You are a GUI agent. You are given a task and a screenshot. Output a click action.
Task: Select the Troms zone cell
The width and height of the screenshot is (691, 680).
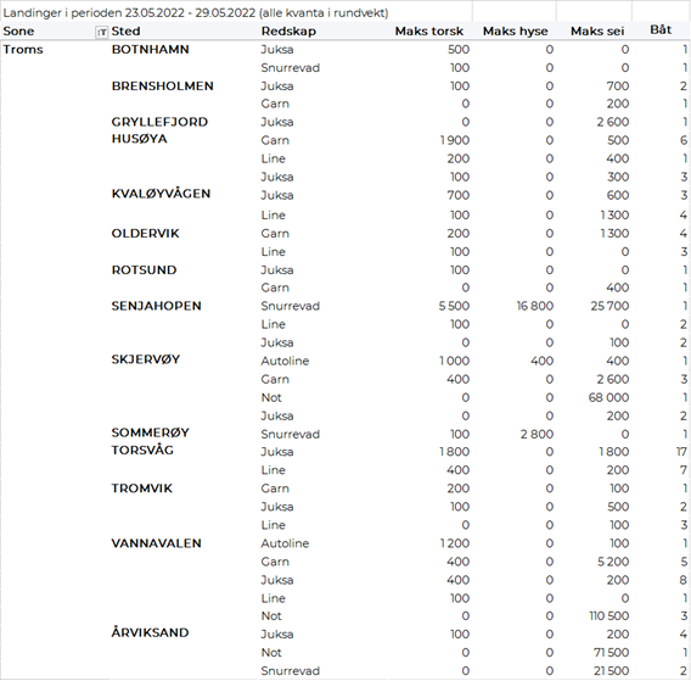(24, 50)
